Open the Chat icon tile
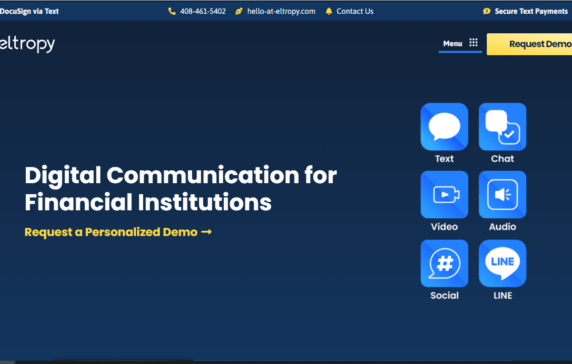The width and height of the screenshot is (572, 364). (502, 127)
